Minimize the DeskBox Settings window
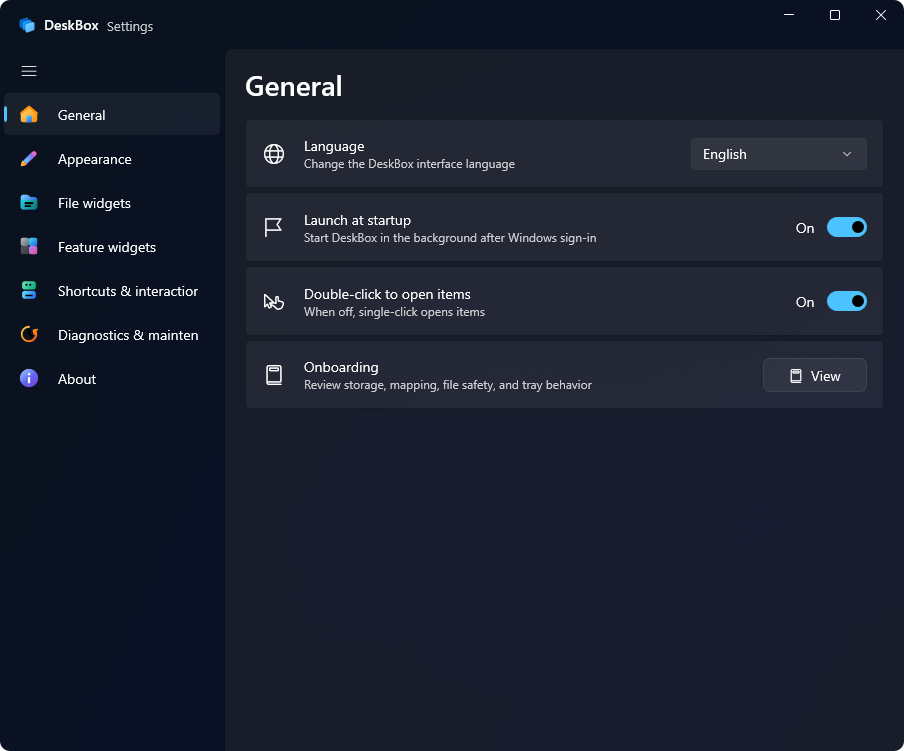The height and width of the screenshot is (751, 904). point(789,15)
